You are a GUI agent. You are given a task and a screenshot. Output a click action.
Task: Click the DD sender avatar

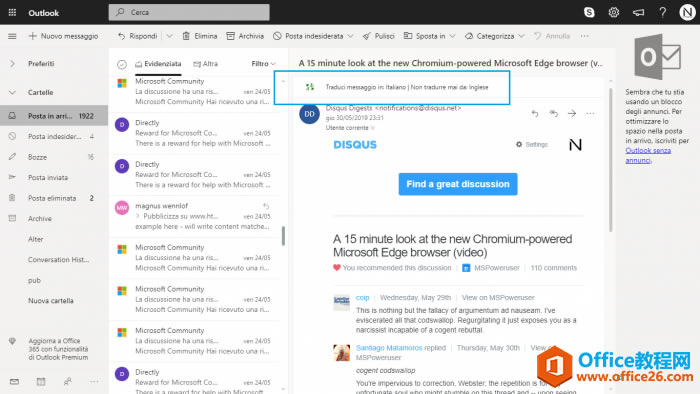click(x=309, y=114)
